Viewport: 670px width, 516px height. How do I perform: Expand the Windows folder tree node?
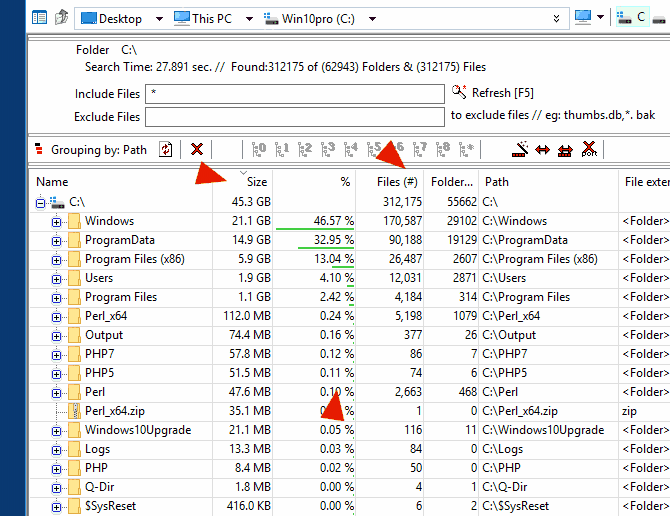coord(57,221)
